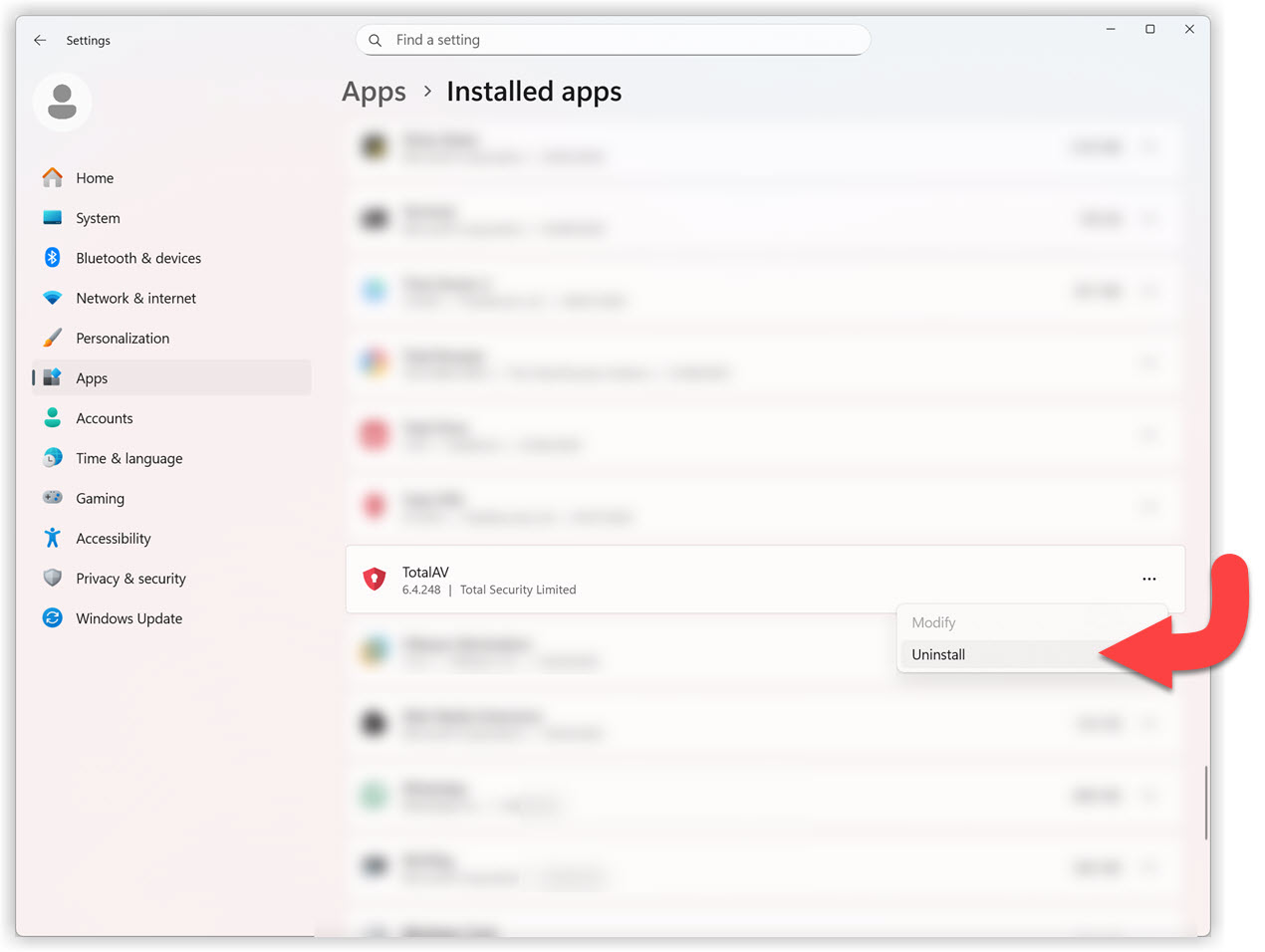
Task: Click the Apps breadcrumb link
Action: 374,92
